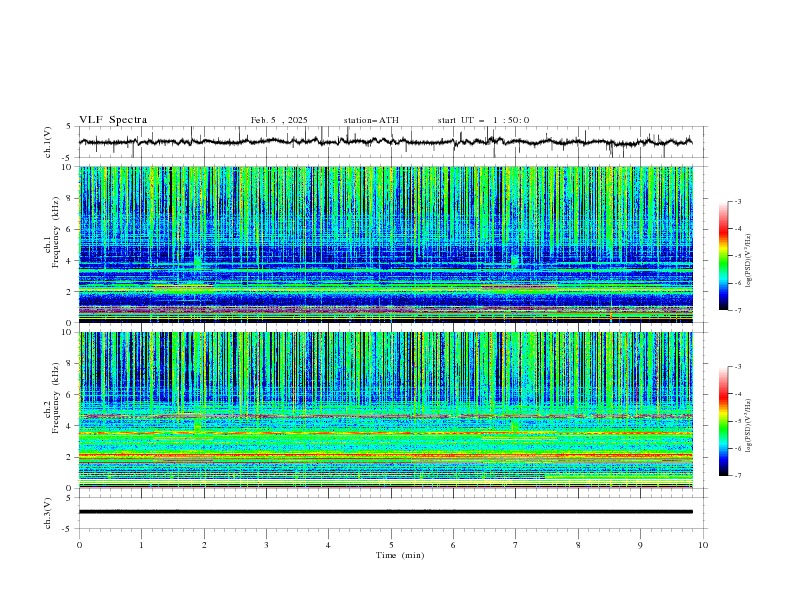Click the ch.1 PSD color scale bar
The image size is (792, 612).
723,256
